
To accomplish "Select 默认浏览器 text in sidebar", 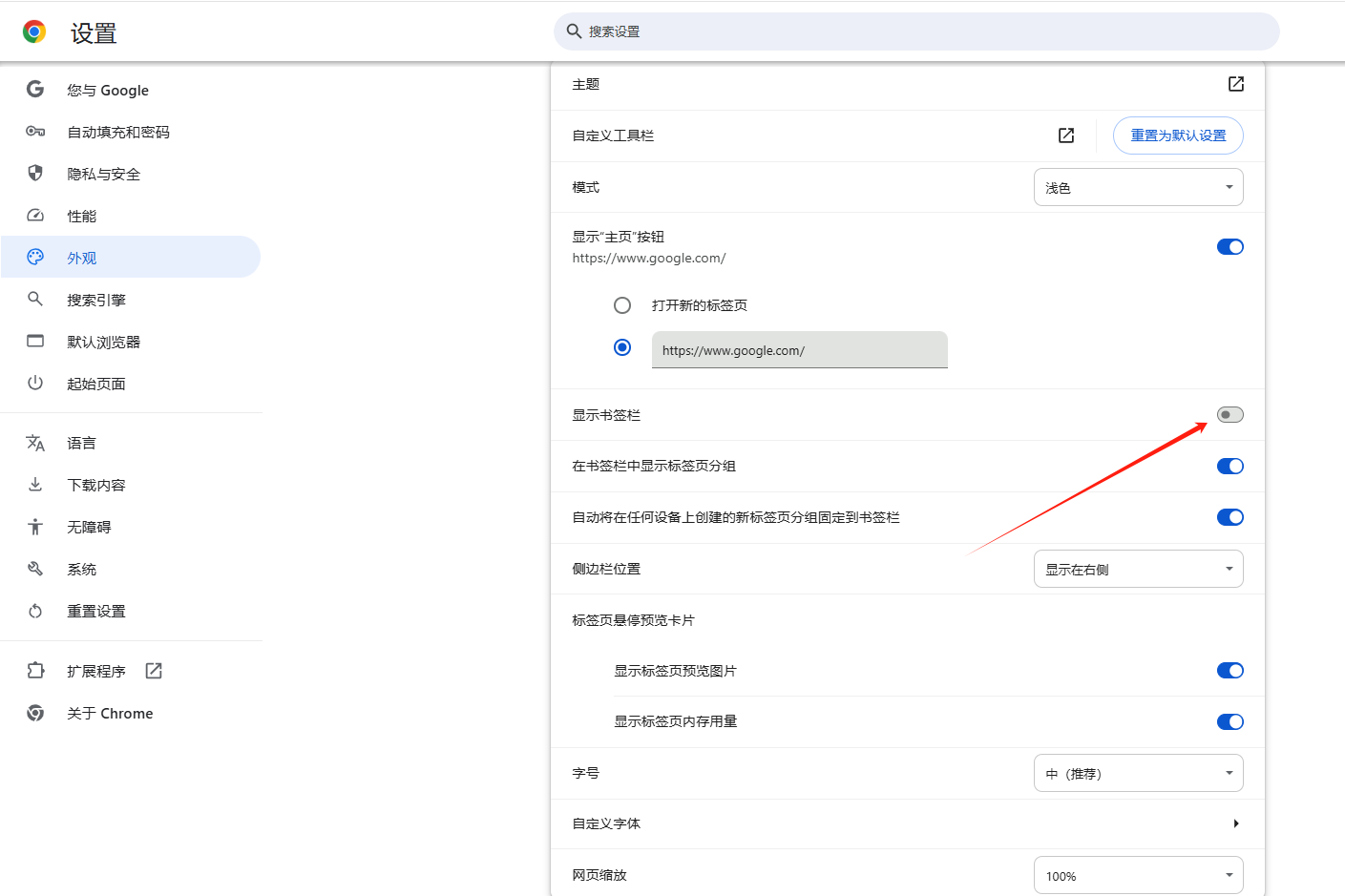I will (x=104, y=343).
